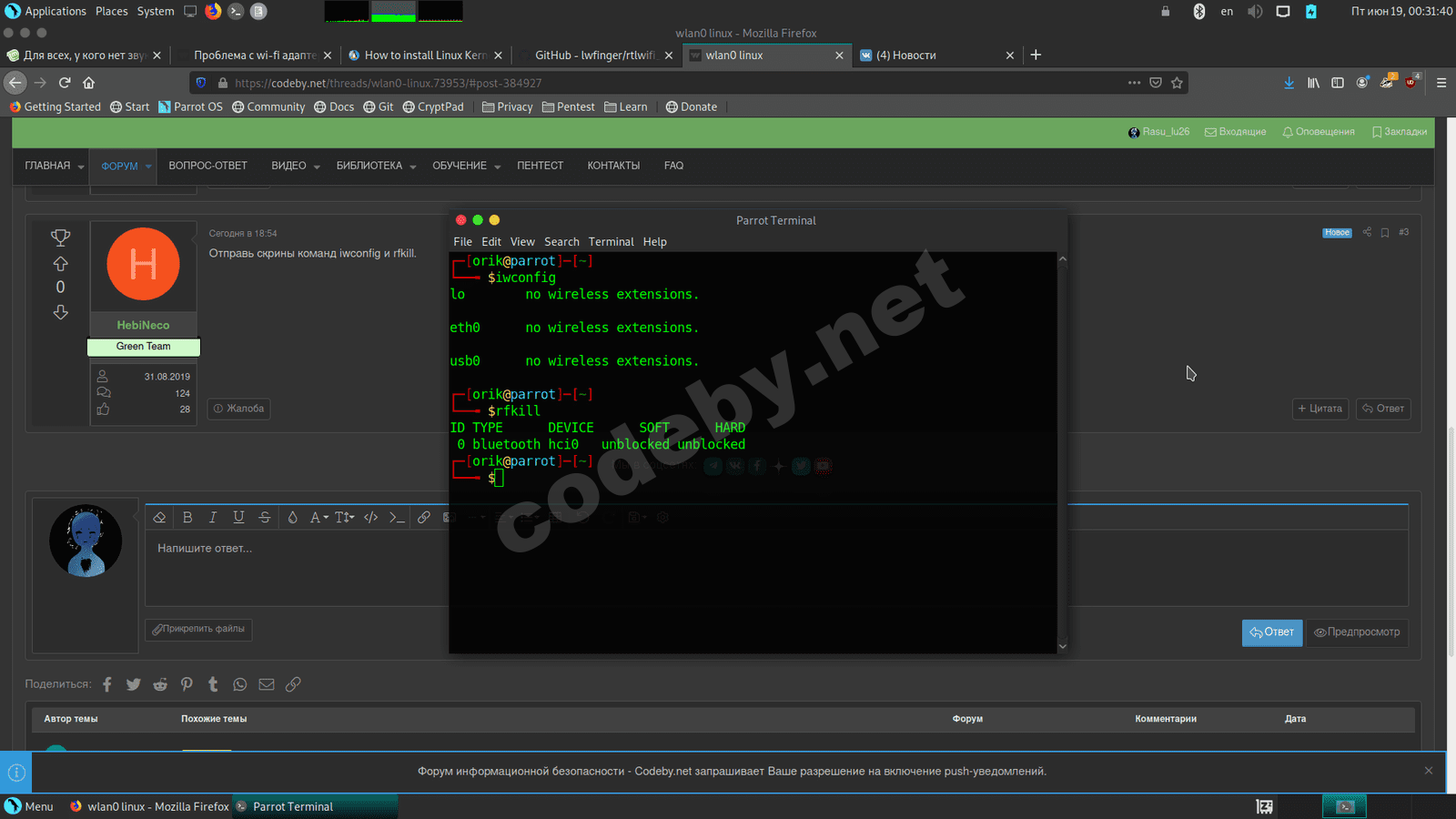Click the Italic formatting icon
The width and height of the screenshot is (1456, 819).
click(x=213, y=517)
